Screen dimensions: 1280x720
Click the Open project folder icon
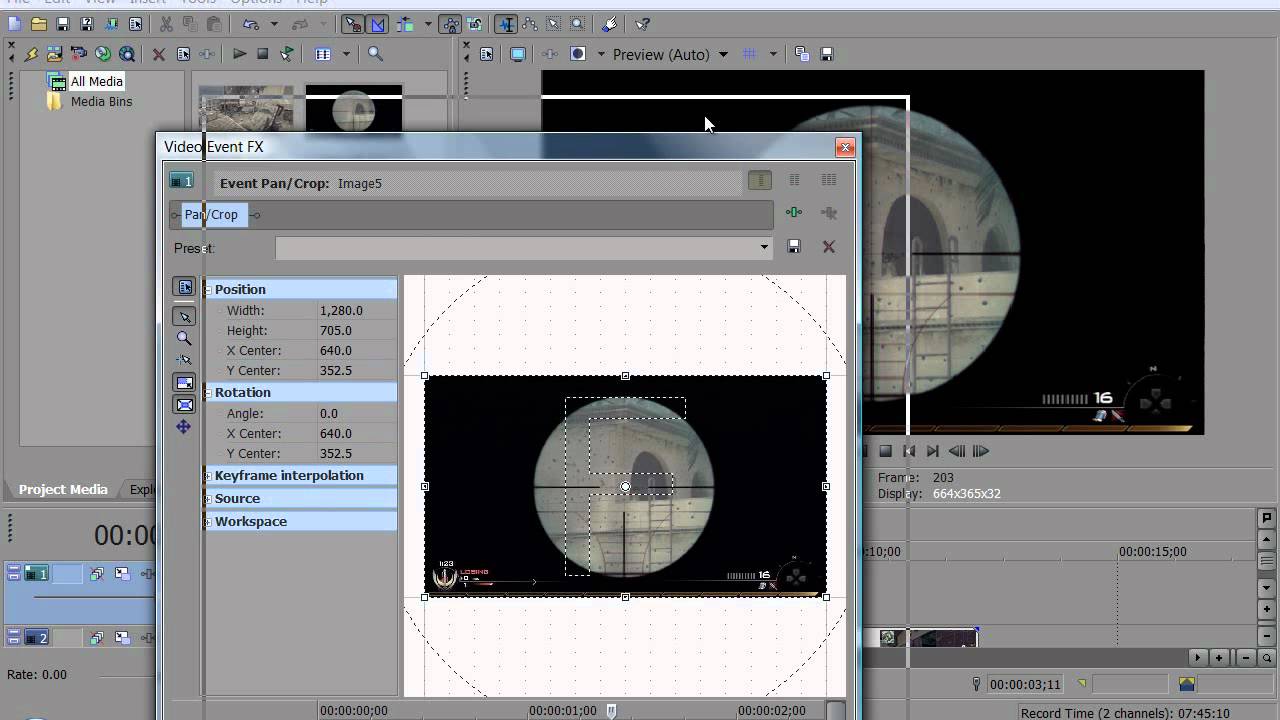(38, 24)
